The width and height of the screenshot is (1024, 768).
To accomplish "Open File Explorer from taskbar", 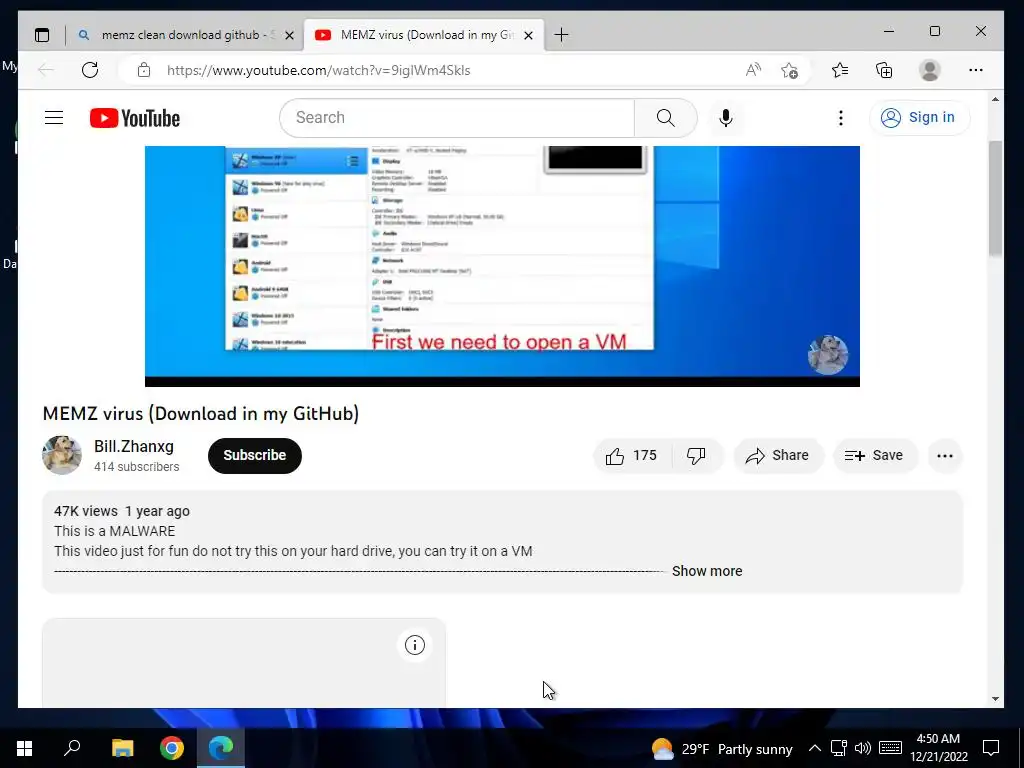I will coord(122,748).
